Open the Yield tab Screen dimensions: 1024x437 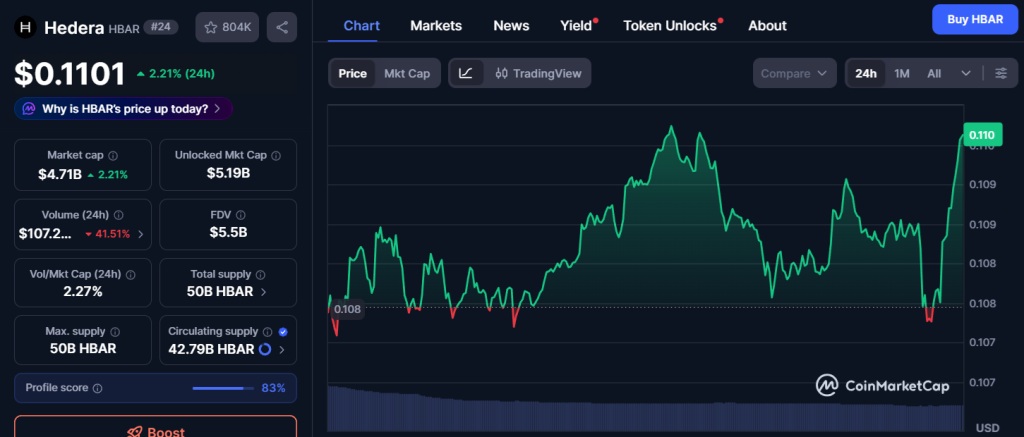click(576, 25)
